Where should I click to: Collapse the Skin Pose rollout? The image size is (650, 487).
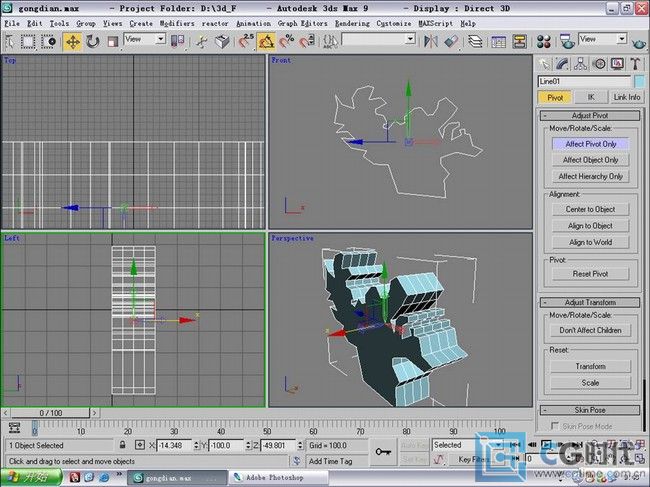click(x=590, y=410)
